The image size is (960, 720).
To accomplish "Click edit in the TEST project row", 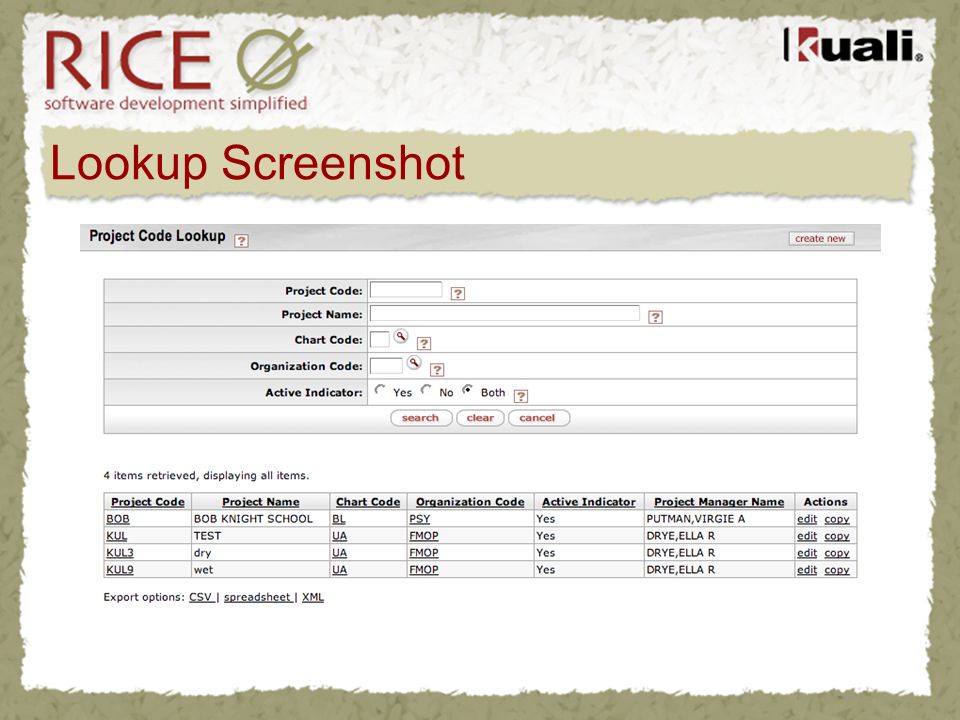I will (x=807, y=536).
